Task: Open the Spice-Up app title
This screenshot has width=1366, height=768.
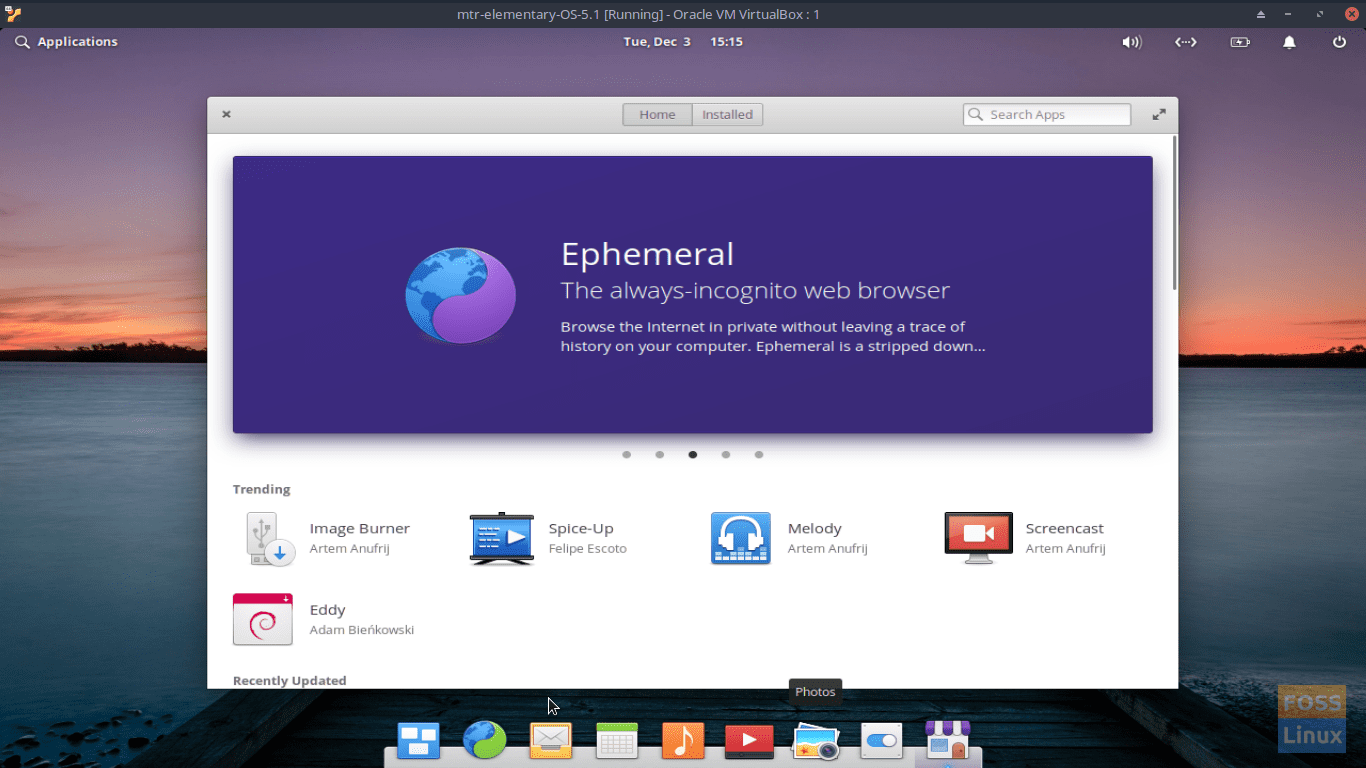Action: pyautogui.click(x=581, y=529)
